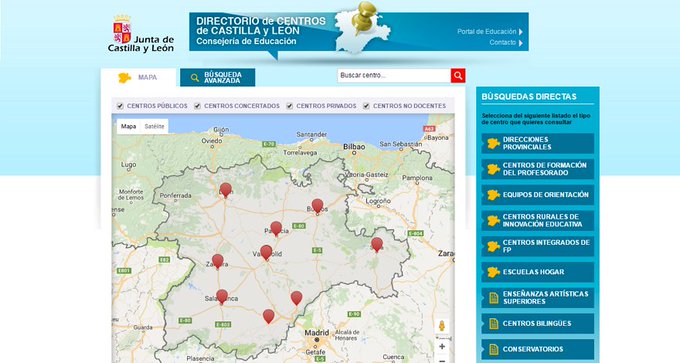680x363 pixels.
Task: Click the Pamplona label on the map
Action: click(x=417, y=178)
